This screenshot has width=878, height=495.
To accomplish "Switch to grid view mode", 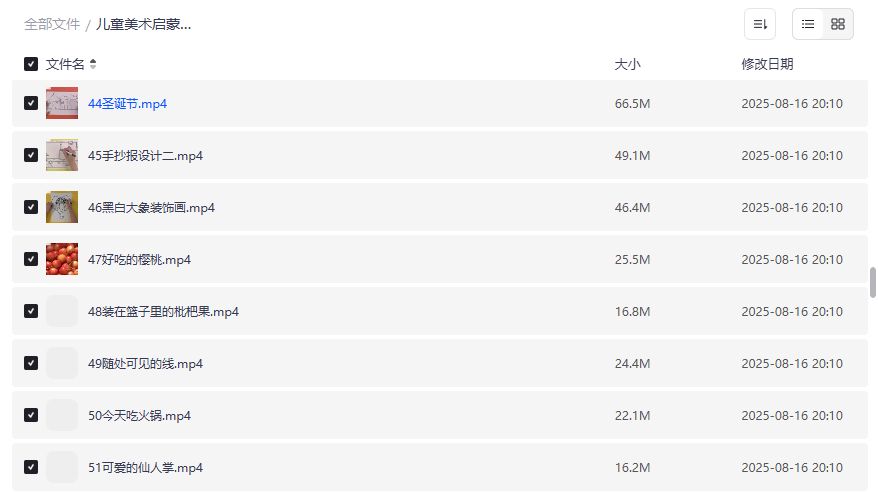I will click(838, 24).
